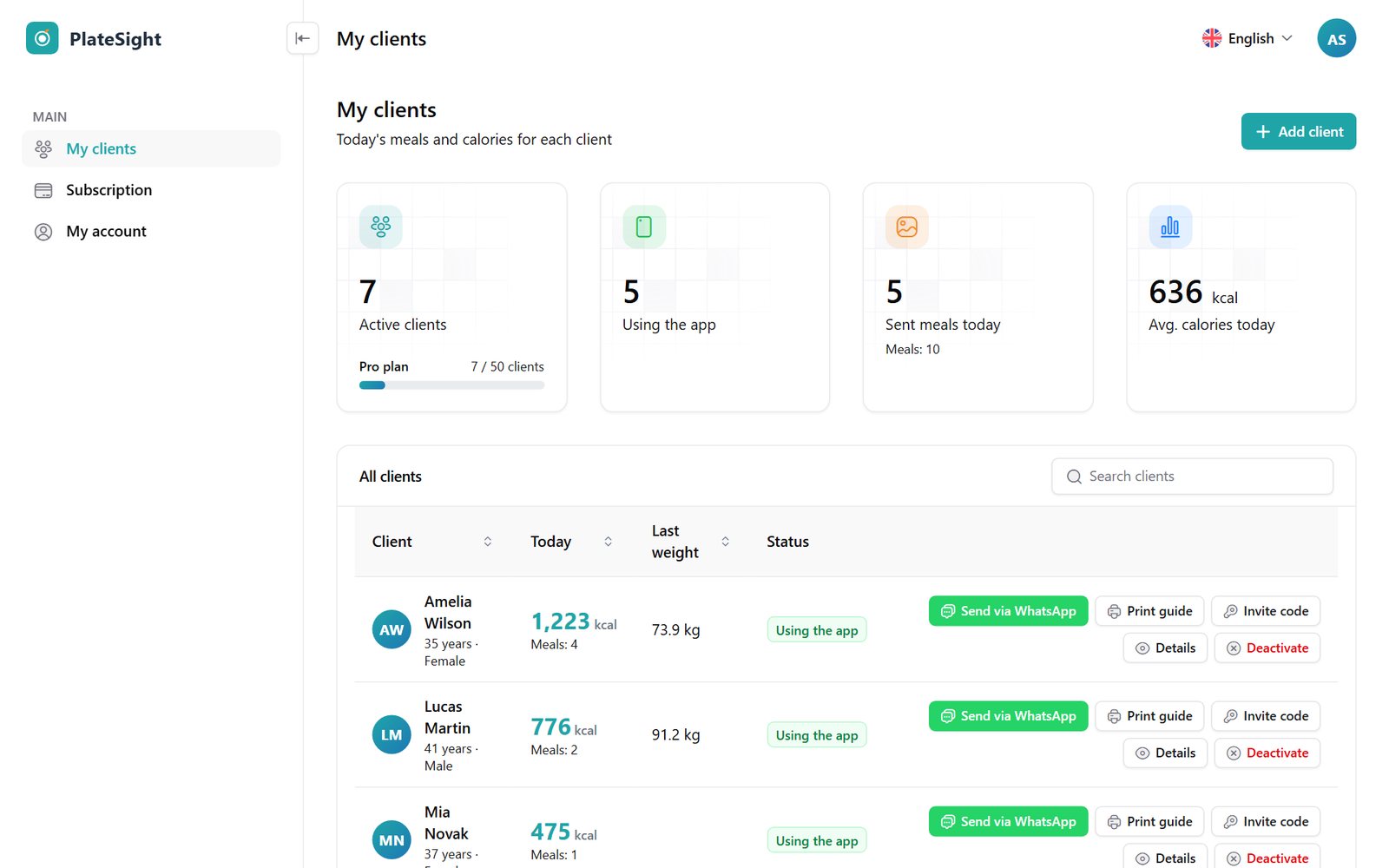Image resolution: width=1389 pixels, height=868 pixels.
Task: Click the Avg. calories chart icon
Action: (1169, 227)
